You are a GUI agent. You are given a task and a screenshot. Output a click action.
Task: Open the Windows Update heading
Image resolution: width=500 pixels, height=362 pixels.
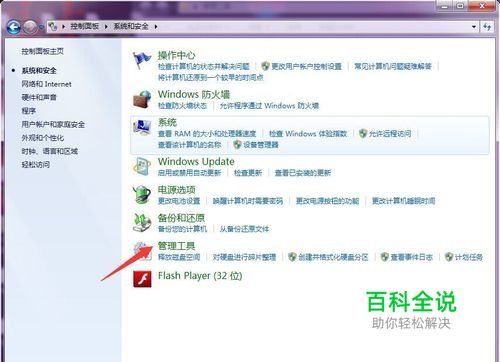[196, 162]
